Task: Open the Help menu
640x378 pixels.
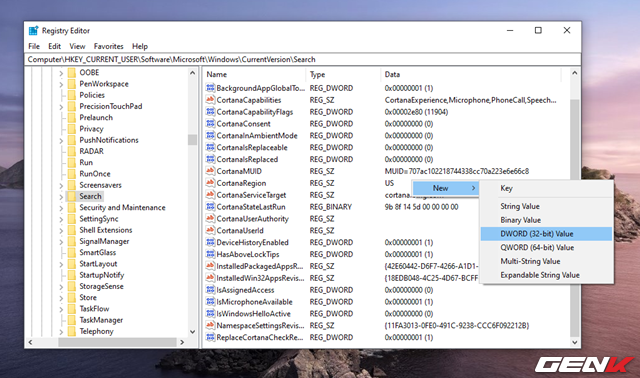Action: pos(140,46)
